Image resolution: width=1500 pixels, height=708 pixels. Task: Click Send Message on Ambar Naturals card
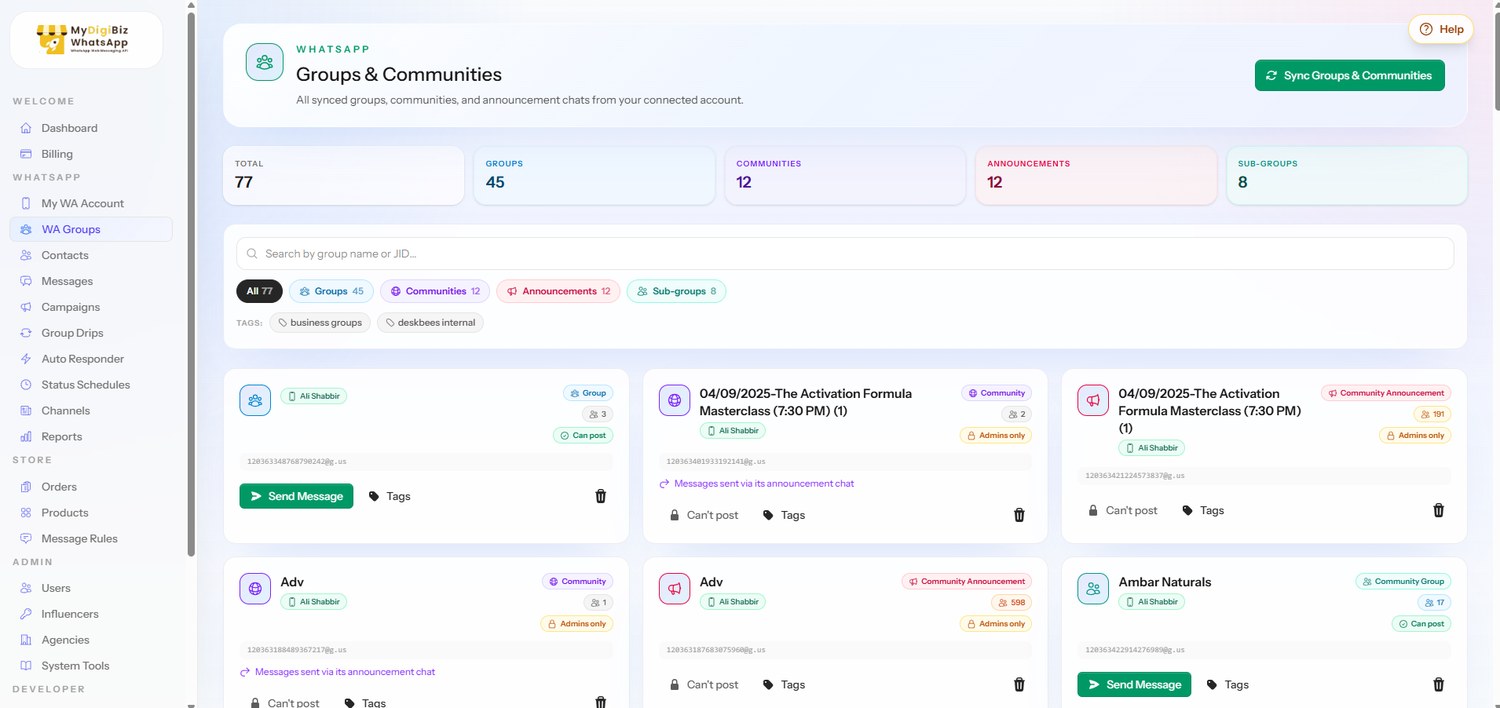coord(1134,685)
